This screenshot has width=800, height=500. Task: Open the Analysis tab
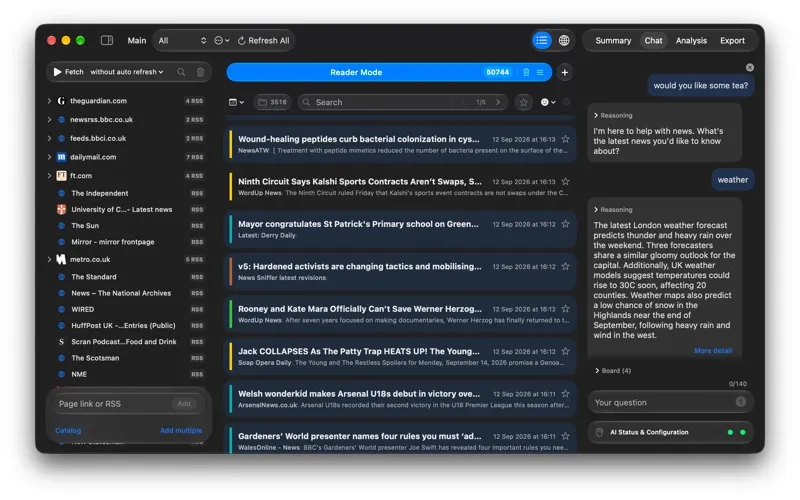(691, 40)
